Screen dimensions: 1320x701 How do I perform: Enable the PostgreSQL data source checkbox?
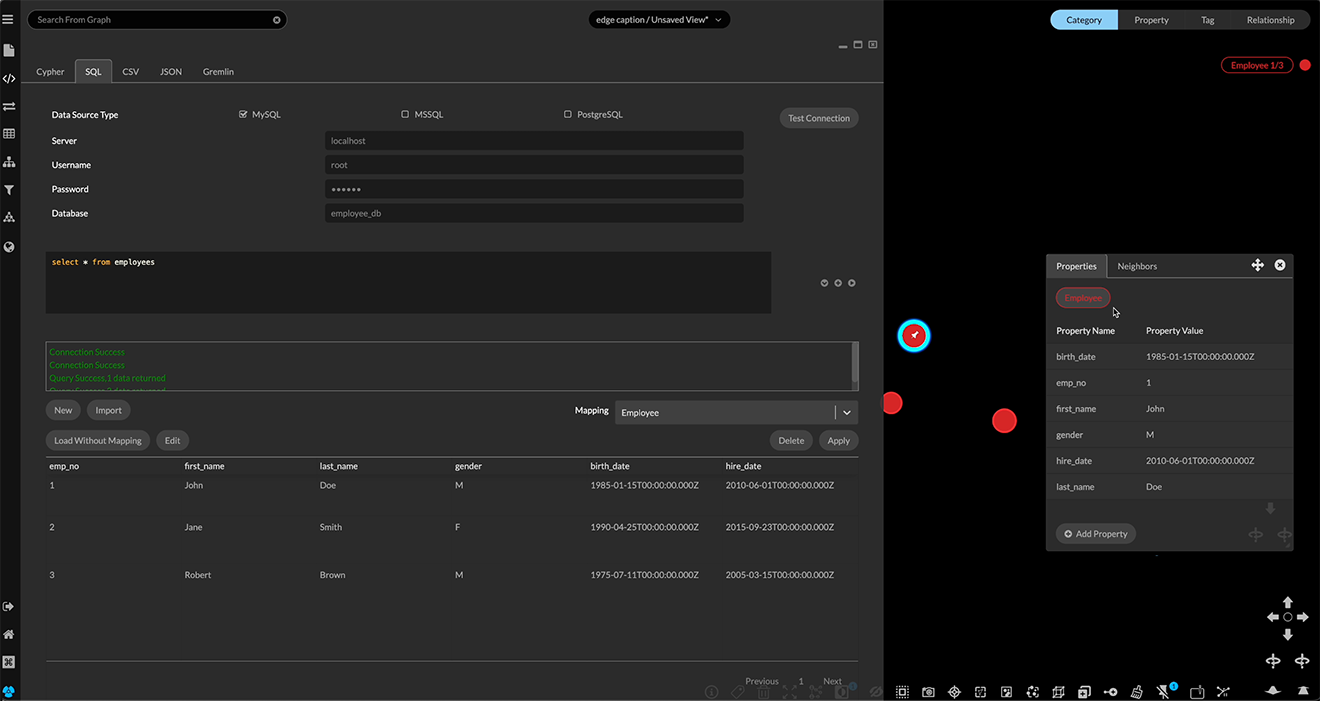567,114
